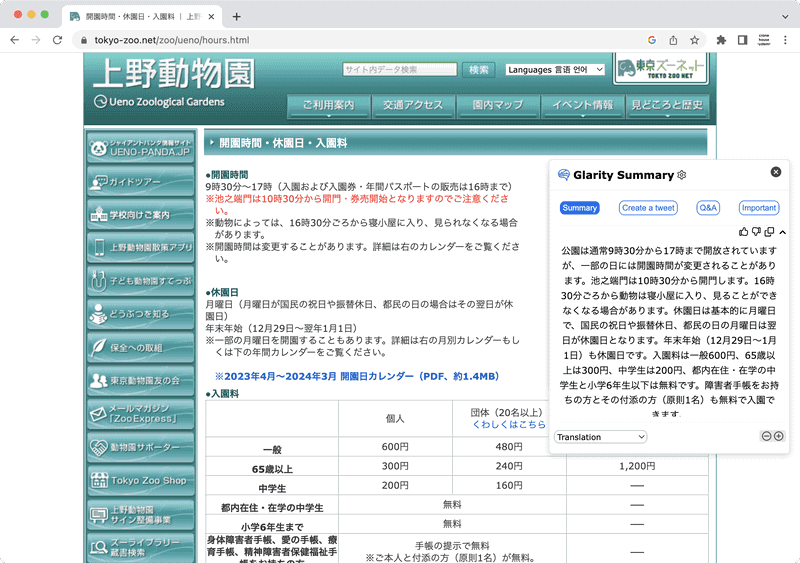
Task: Open 動物園サポーター sidebar item
Action: [140, 447]
